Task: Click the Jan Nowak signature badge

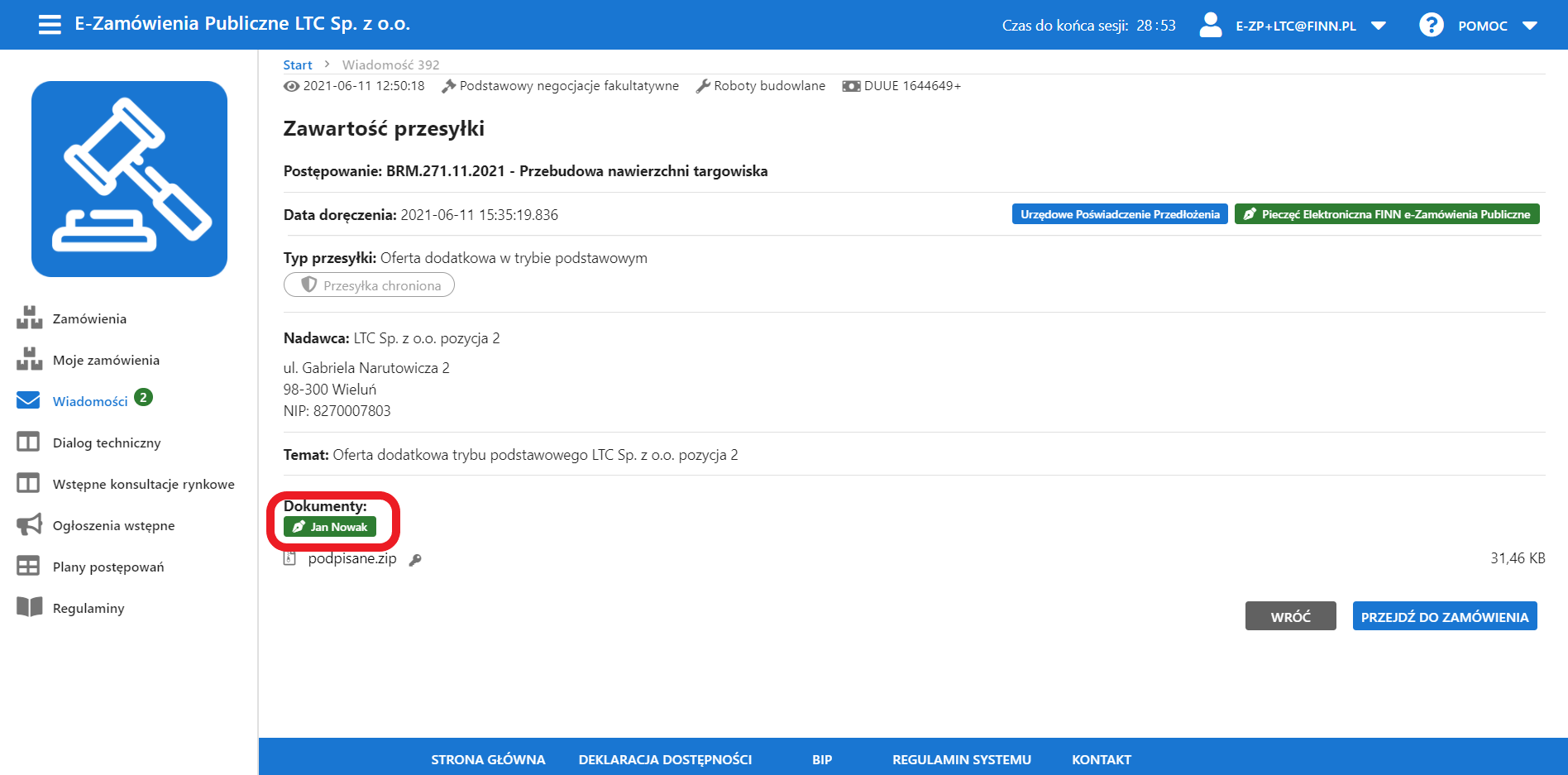Action: (x=330, y=527)
